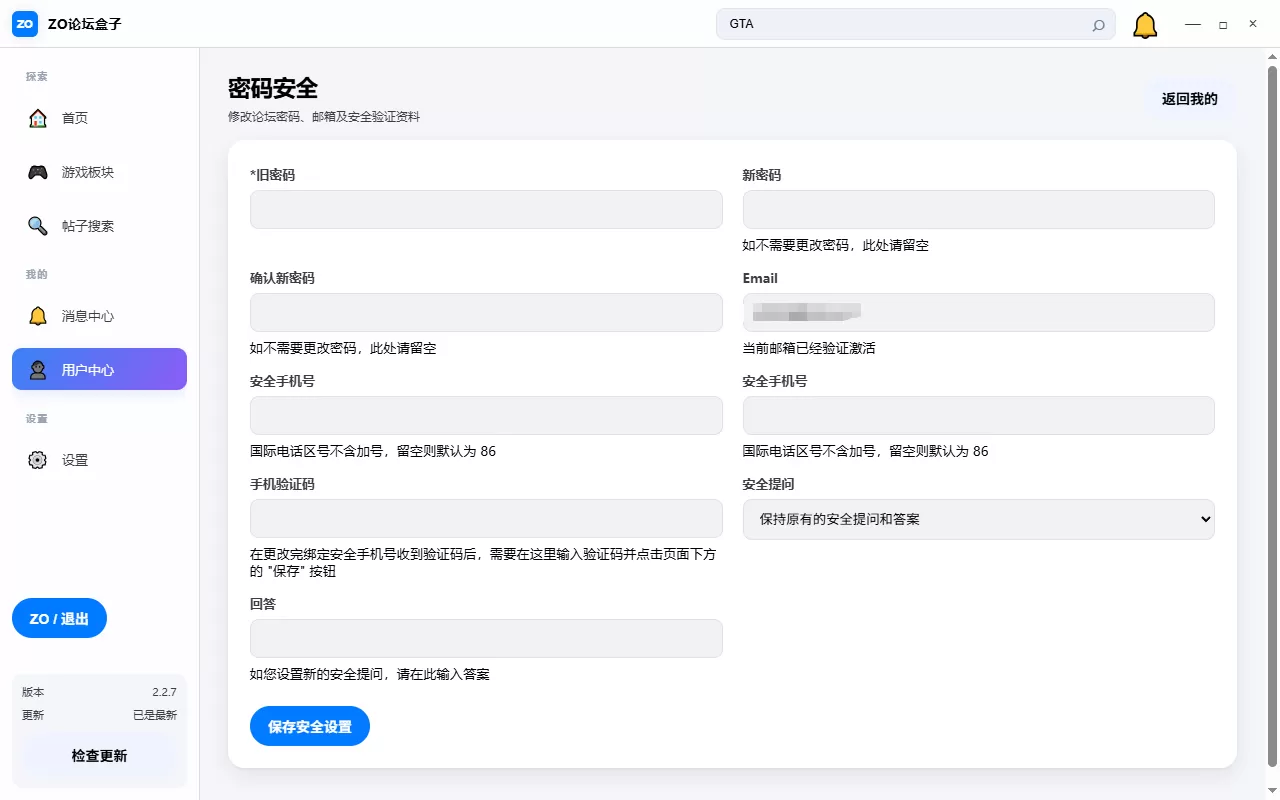Focus the 安全手机号 field below 确认新密码

(486, 415)
